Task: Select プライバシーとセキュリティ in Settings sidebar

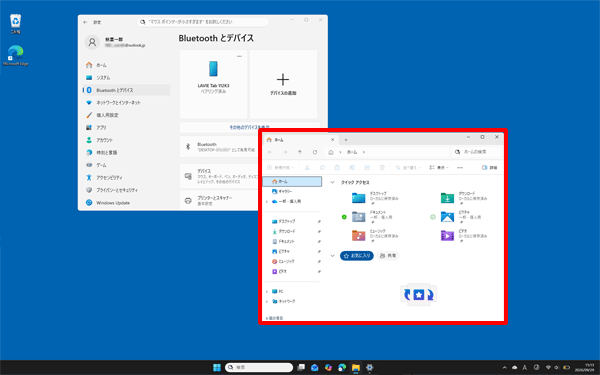Action: tap(126, 190)
